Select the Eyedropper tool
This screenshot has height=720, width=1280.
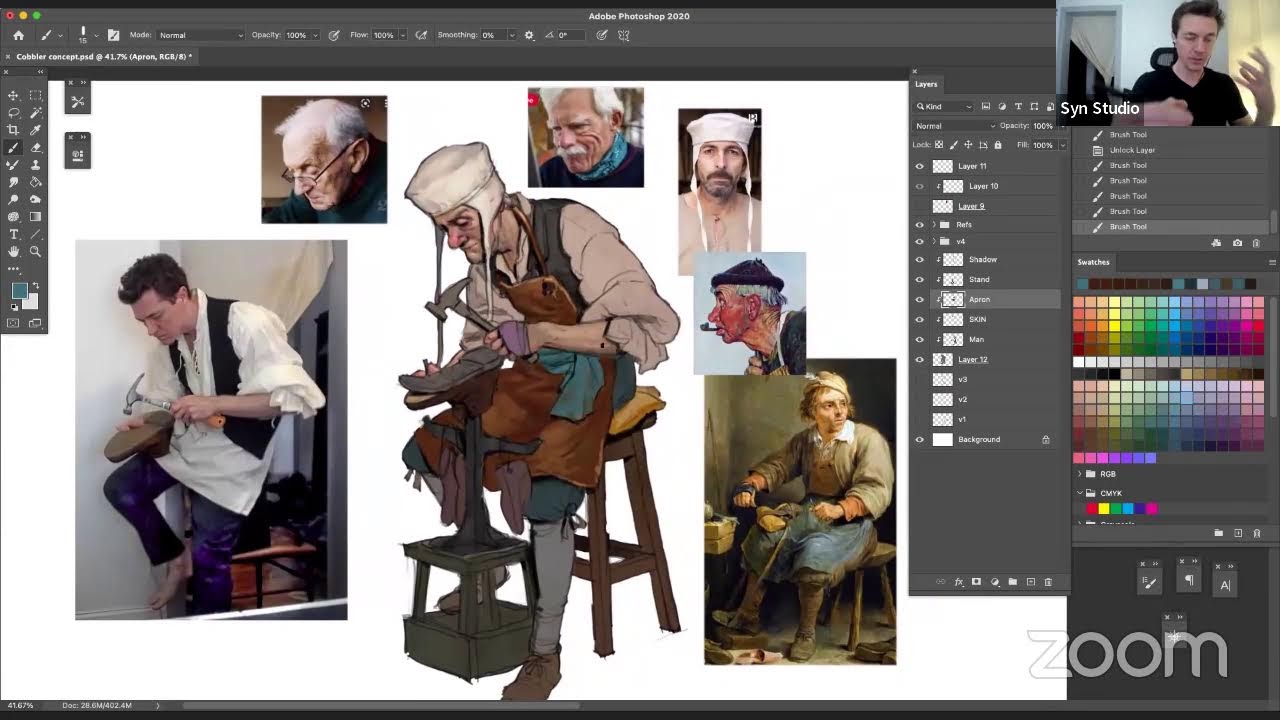point(35,130)
